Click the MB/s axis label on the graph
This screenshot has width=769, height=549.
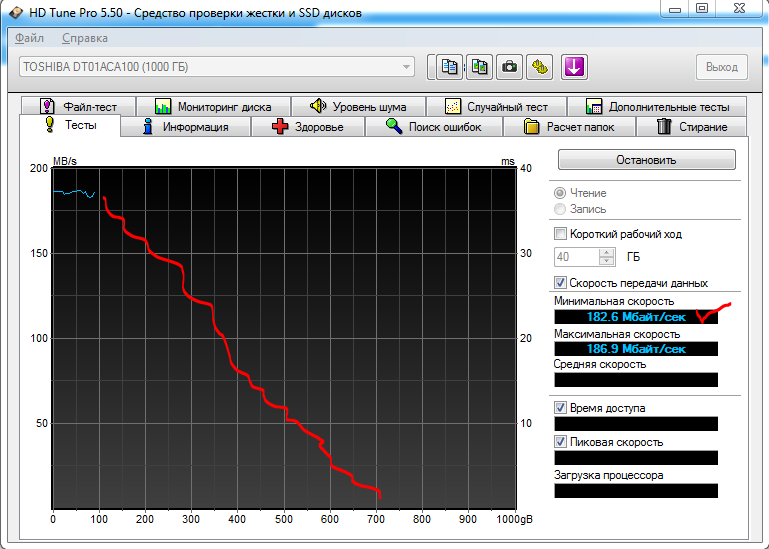[65, 161]
